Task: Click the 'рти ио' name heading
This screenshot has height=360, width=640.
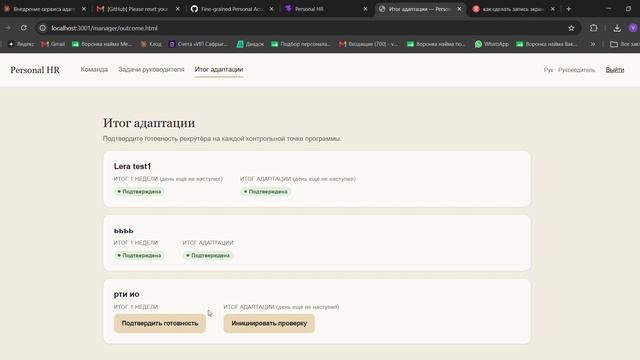Action: point(127,294)
